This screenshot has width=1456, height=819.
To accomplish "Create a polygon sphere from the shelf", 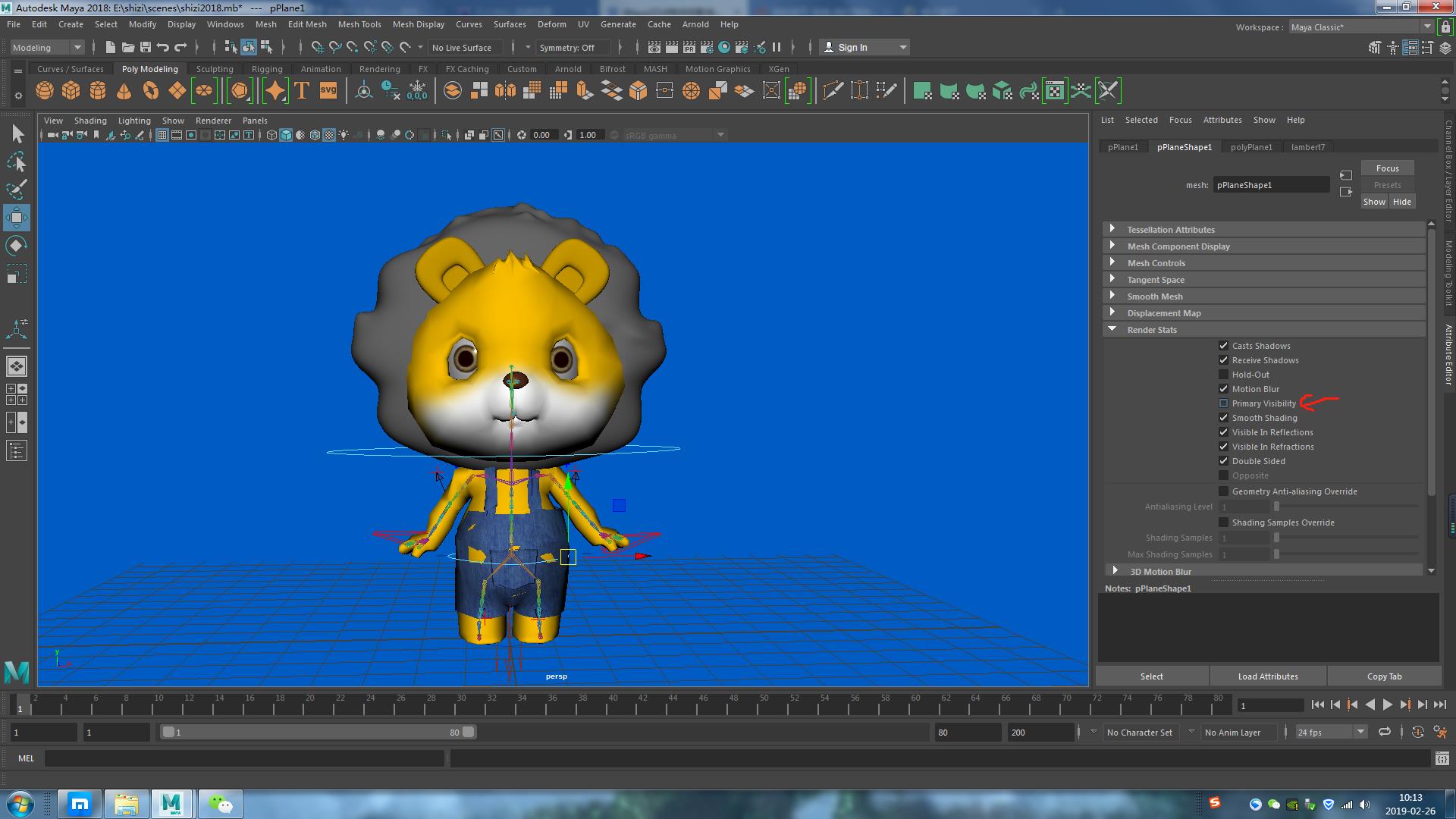I will click(x=45, y=91).
